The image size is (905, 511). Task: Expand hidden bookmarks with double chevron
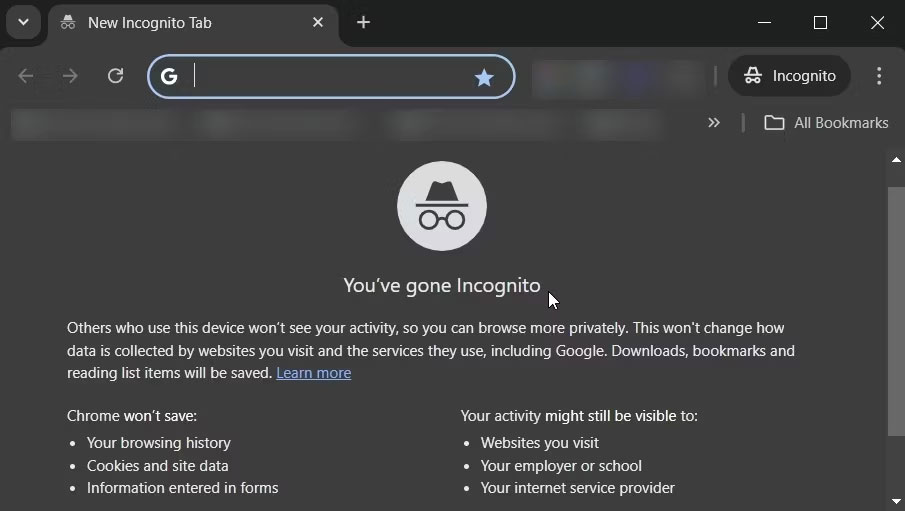tap(714, 122)
